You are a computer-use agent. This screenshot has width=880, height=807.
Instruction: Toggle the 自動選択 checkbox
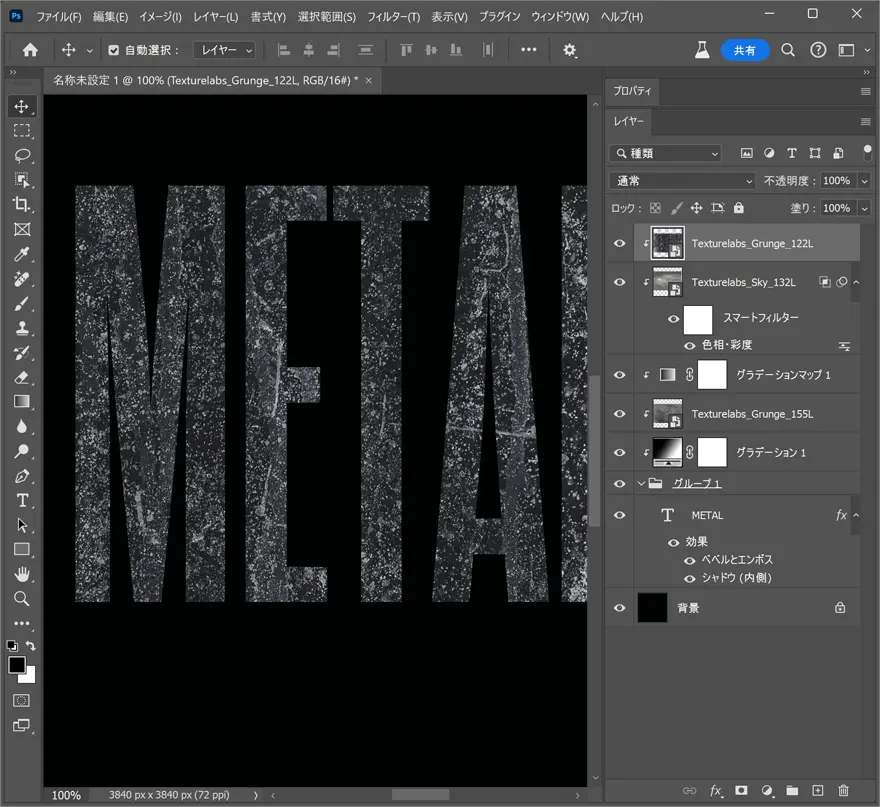113,51
